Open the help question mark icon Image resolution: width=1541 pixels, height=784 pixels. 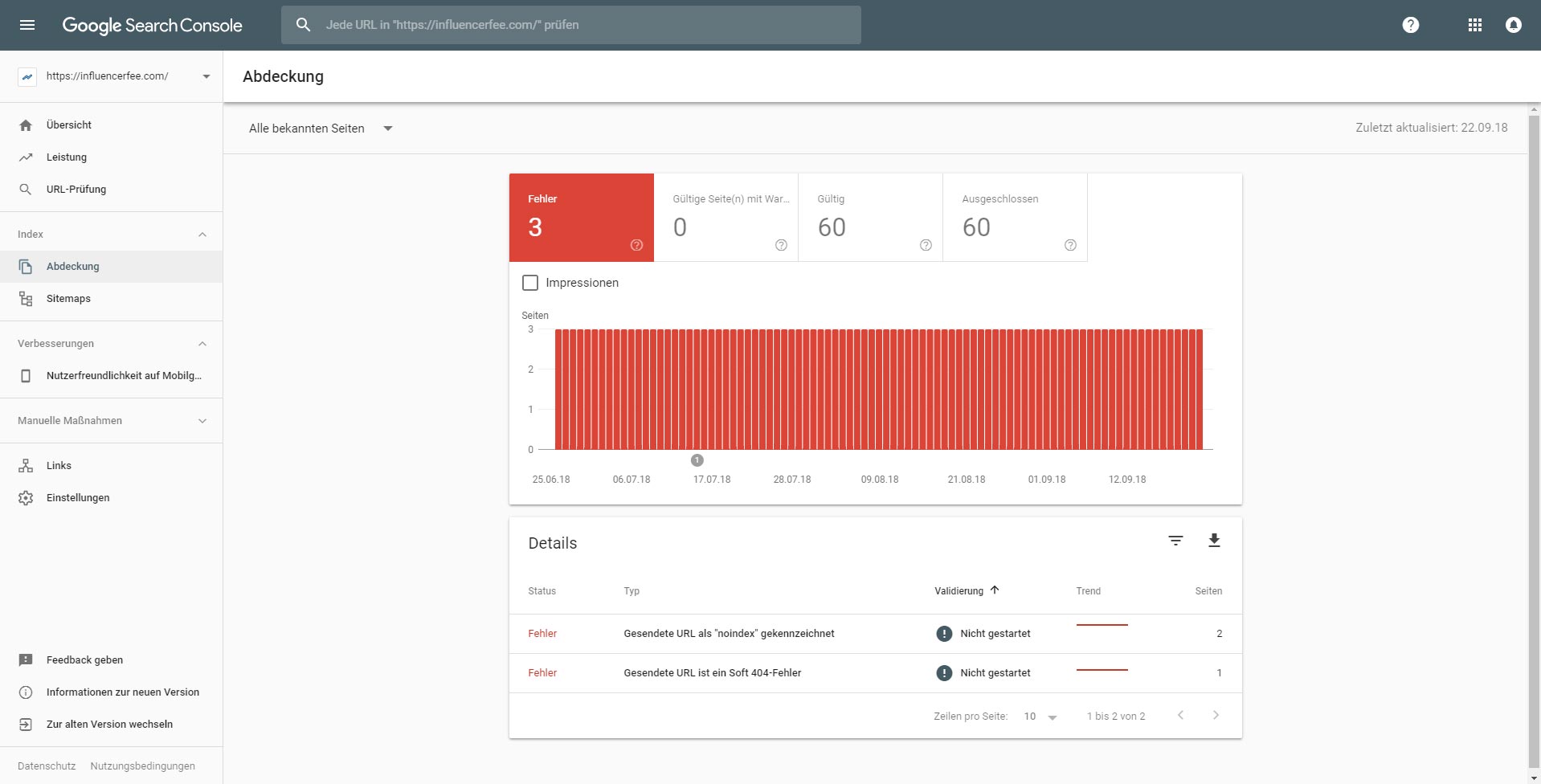pos(1410,25)
